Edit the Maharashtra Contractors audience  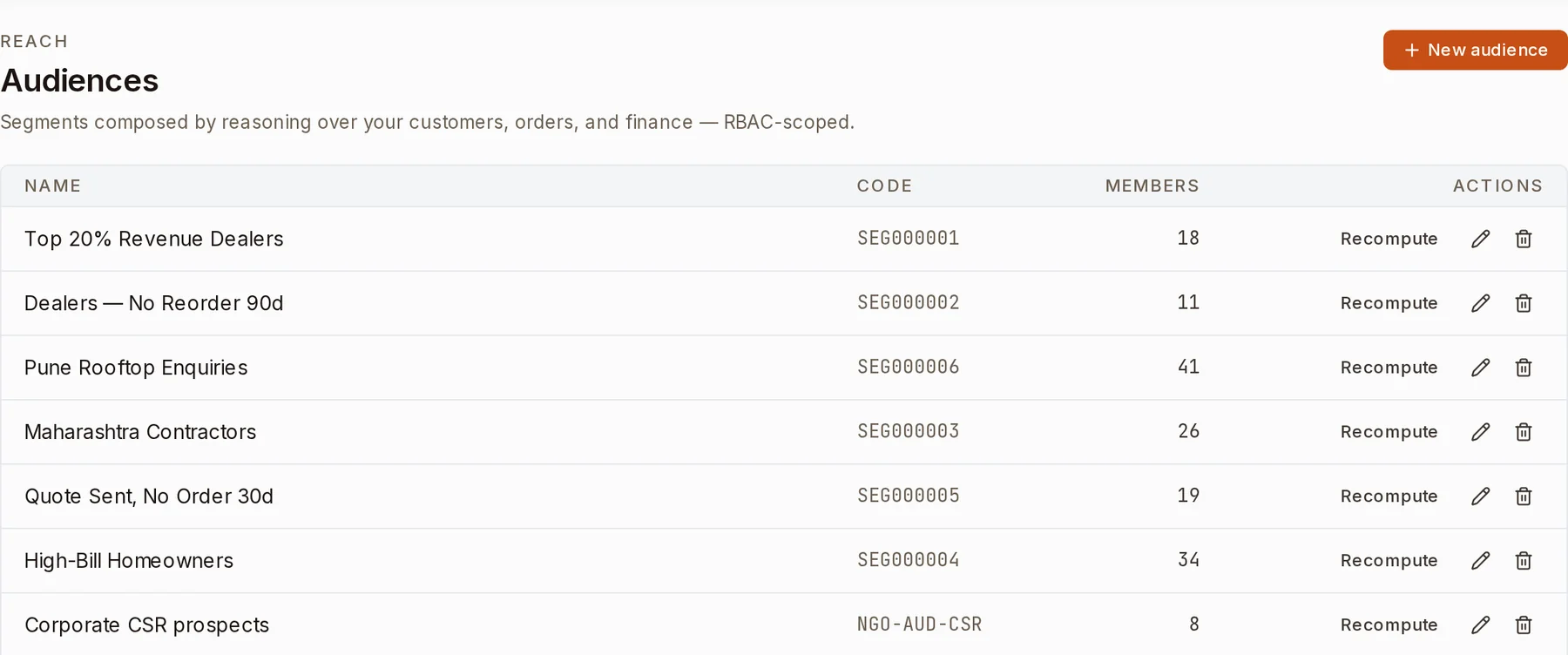(1480, 432)
